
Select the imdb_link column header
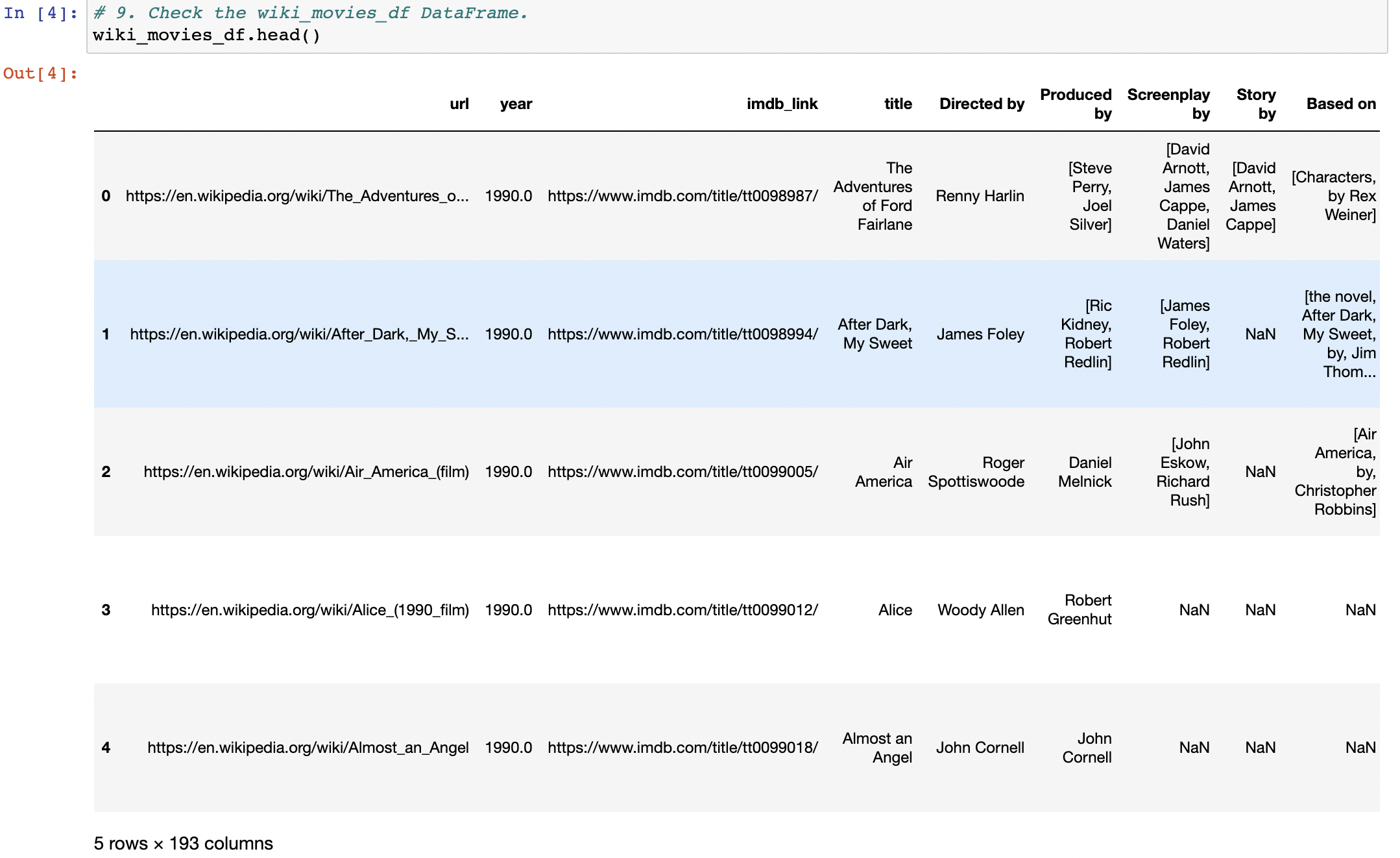pos(782,103)
